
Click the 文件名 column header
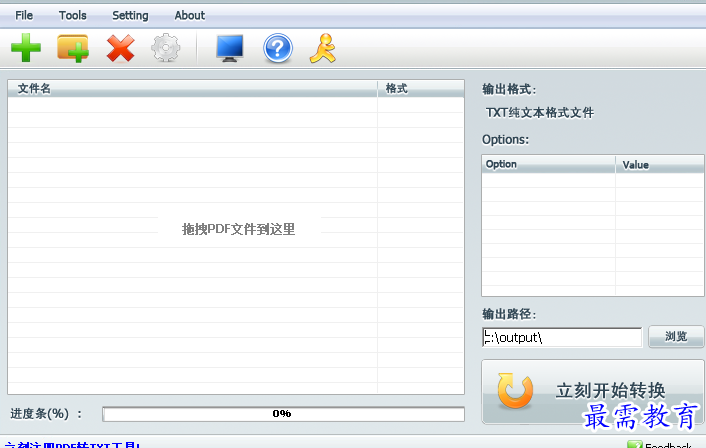point(192,89)
